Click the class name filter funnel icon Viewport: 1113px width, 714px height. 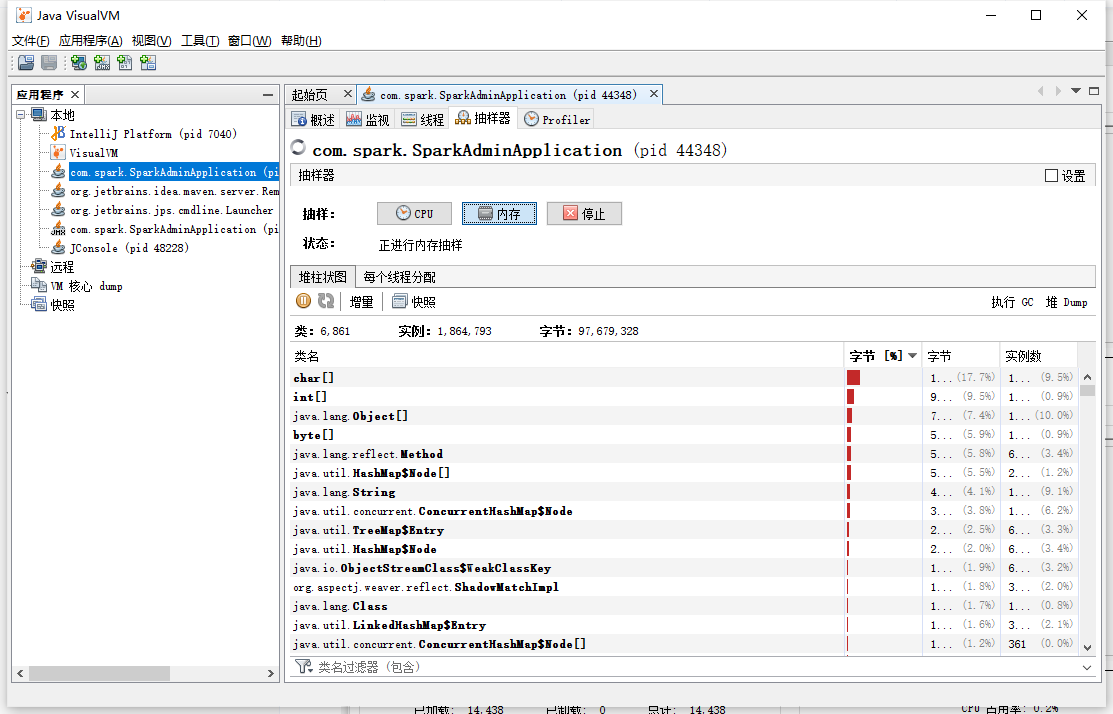coord(304,666)
